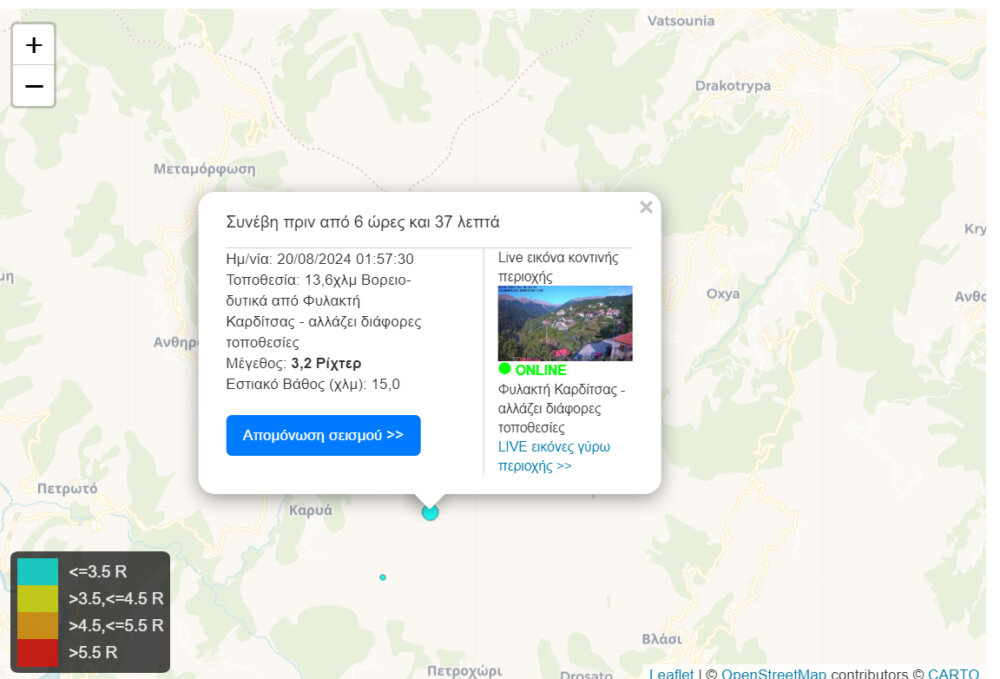Close the earthquake info popup
1000x679 pixels.
point(646,207)
